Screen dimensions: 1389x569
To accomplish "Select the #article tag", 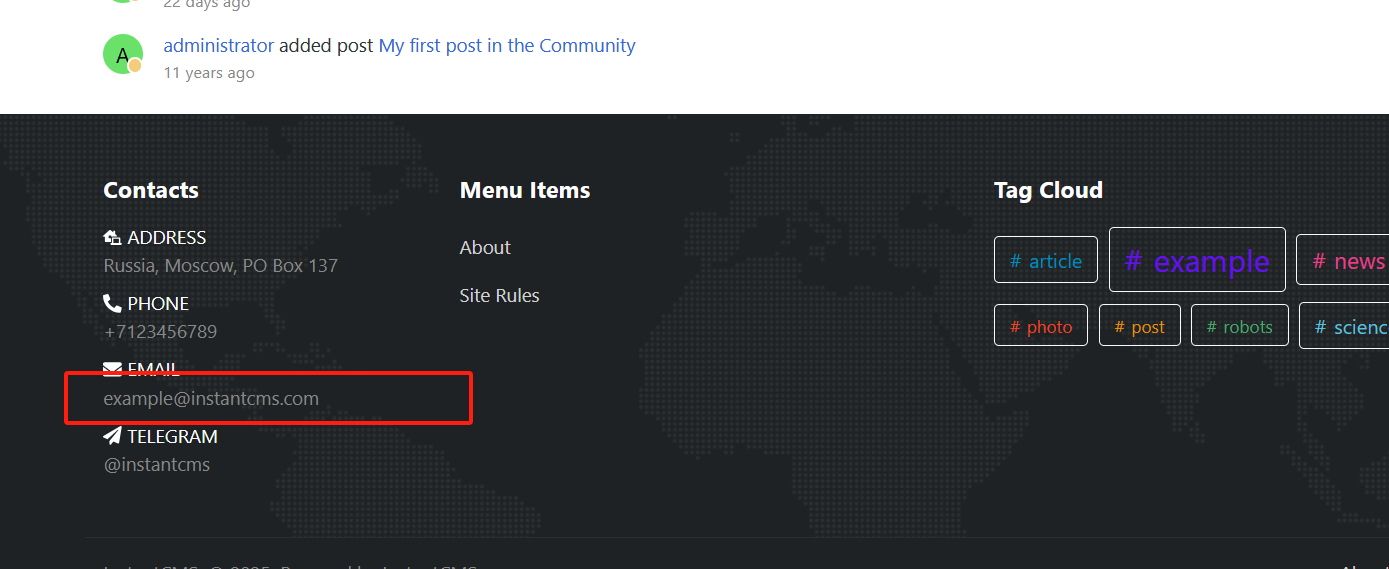I will tap(1046, 260).
